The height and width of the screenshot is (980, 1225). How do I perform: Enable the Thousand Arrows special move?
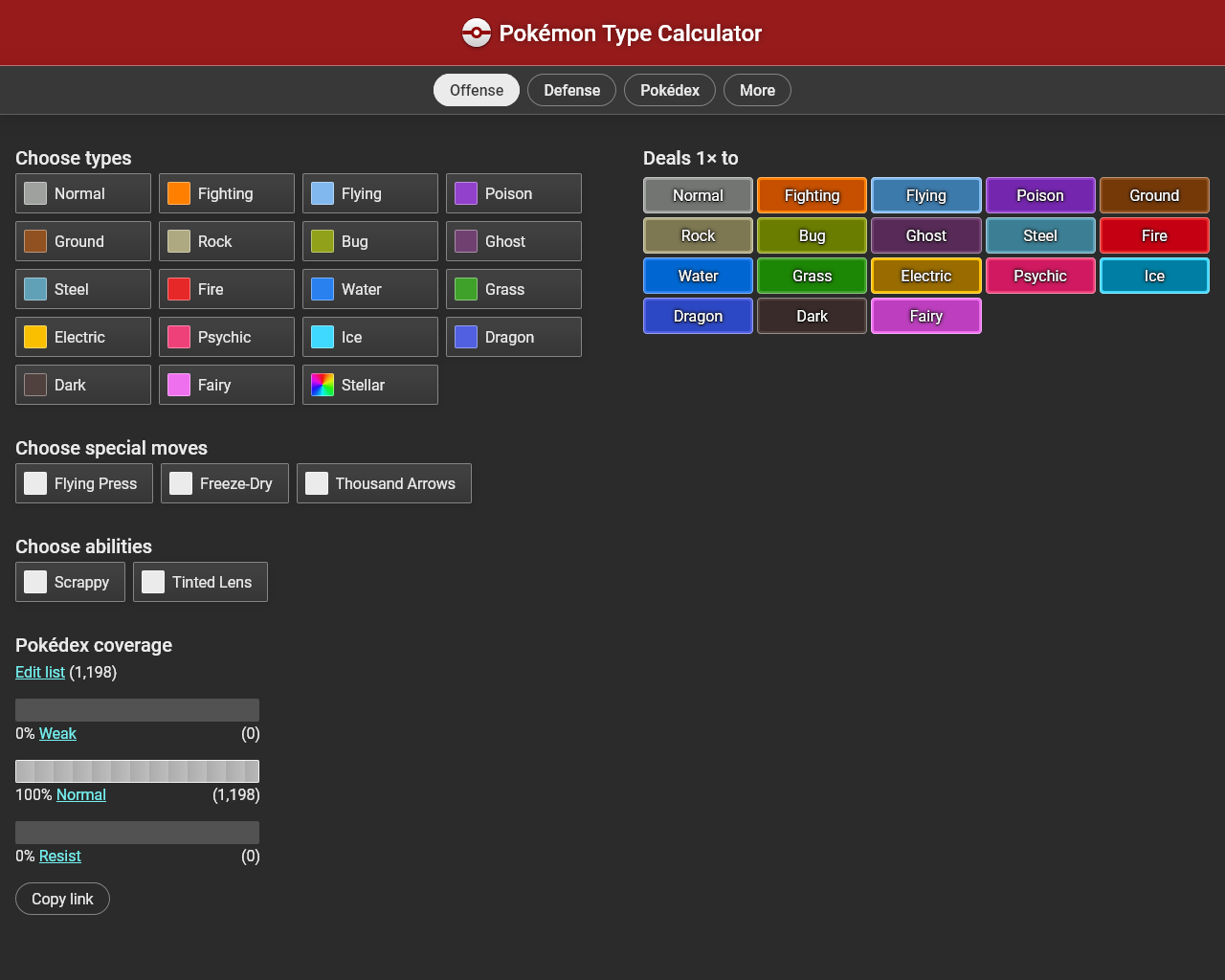click(x=317, y=483)
